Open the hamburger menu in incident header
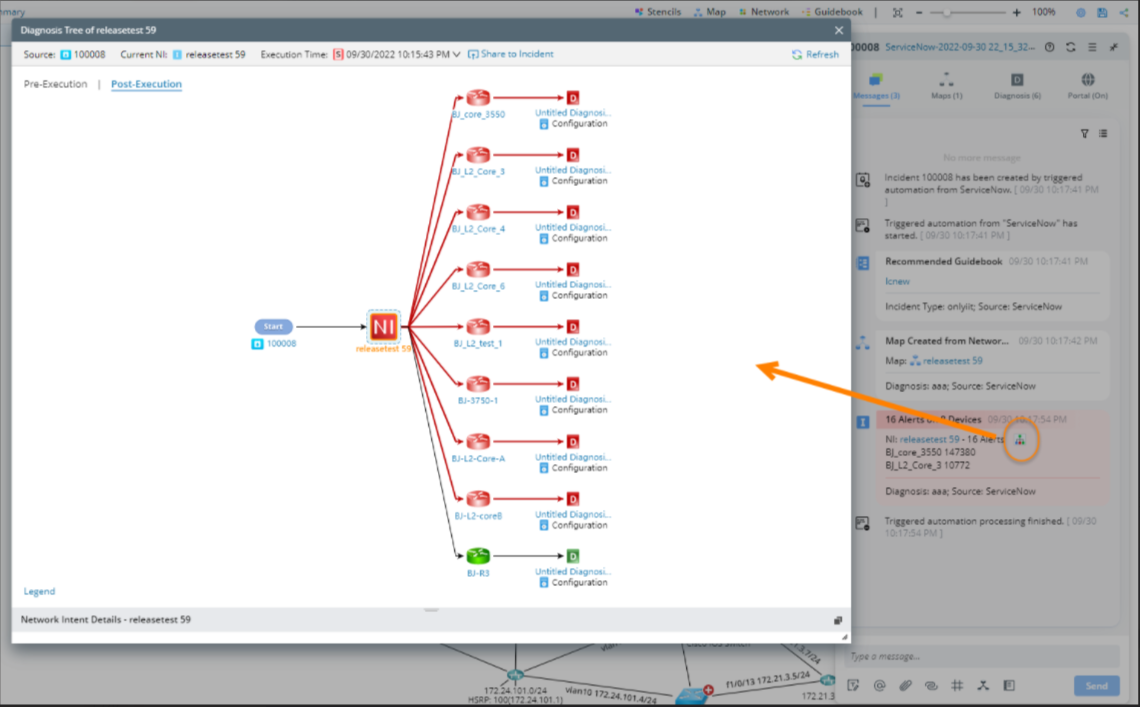Screen dimensions: 1140x707 [1092, 47]
